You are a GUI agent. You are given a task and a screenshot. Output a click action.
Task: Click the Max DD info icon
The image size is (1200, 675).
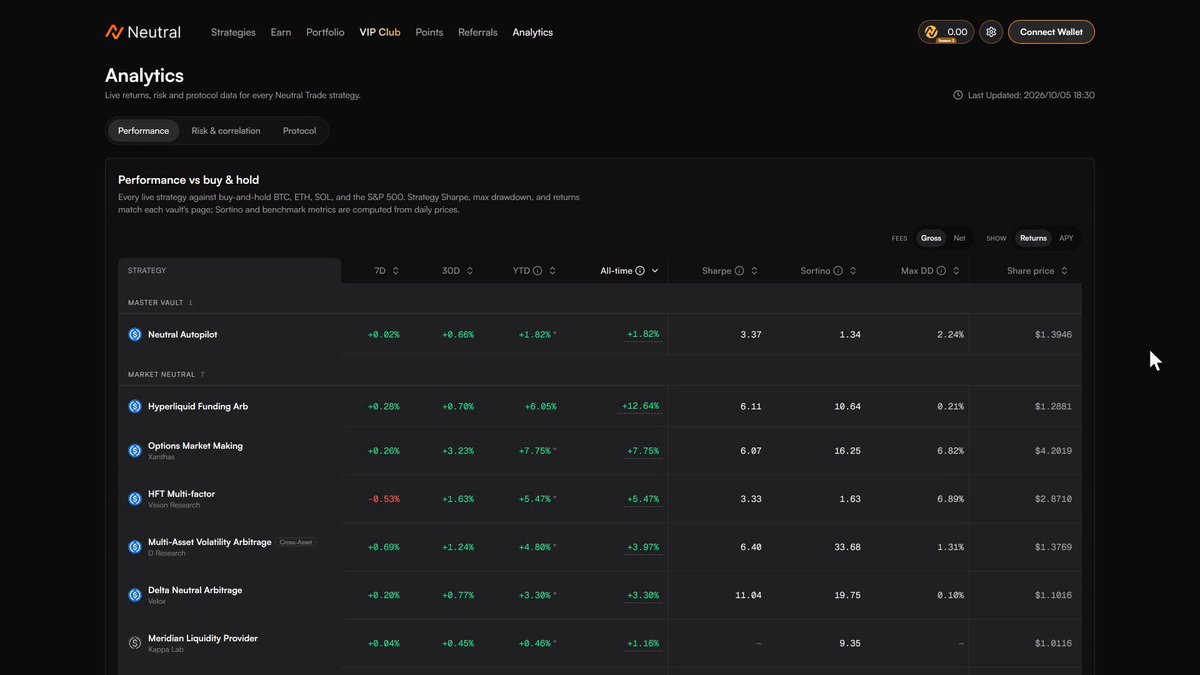(942, 271)
